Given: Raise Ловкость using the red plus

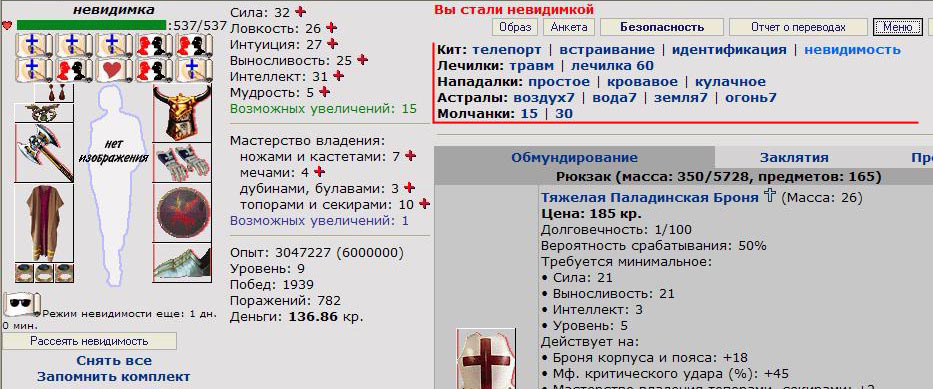Looking at the screenshot, I should pyautogui.click(x=331, y=27).
